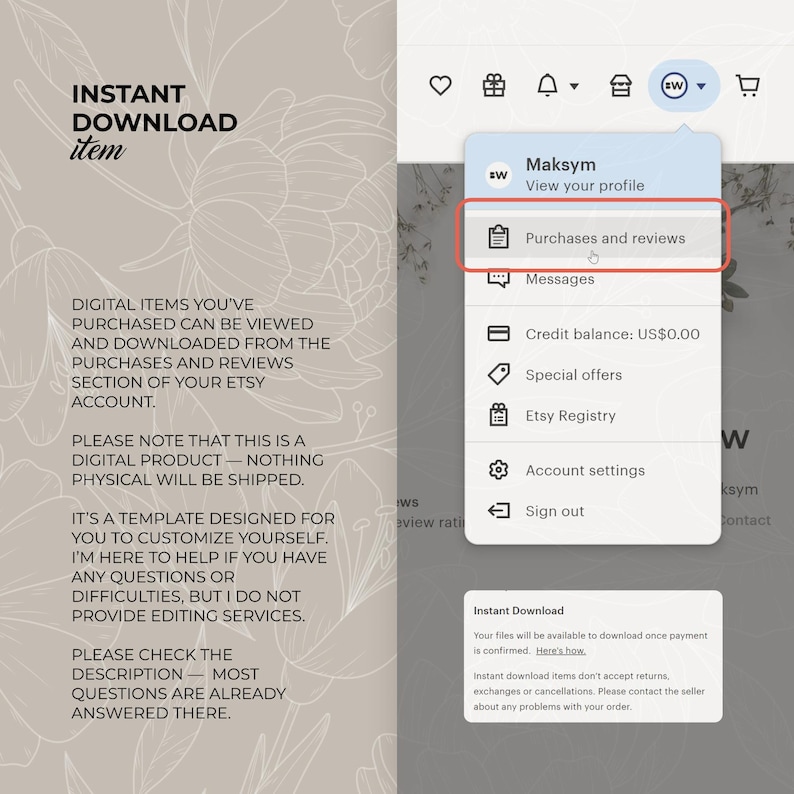Click the price tag icon

tap(498, 375)
